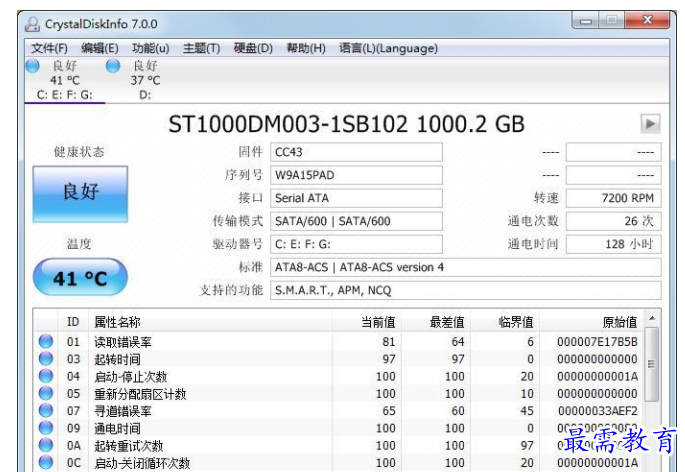Open the 硬盘(D) menu
The height and width of the screenshot is (472, 685).
pos(253,48)
